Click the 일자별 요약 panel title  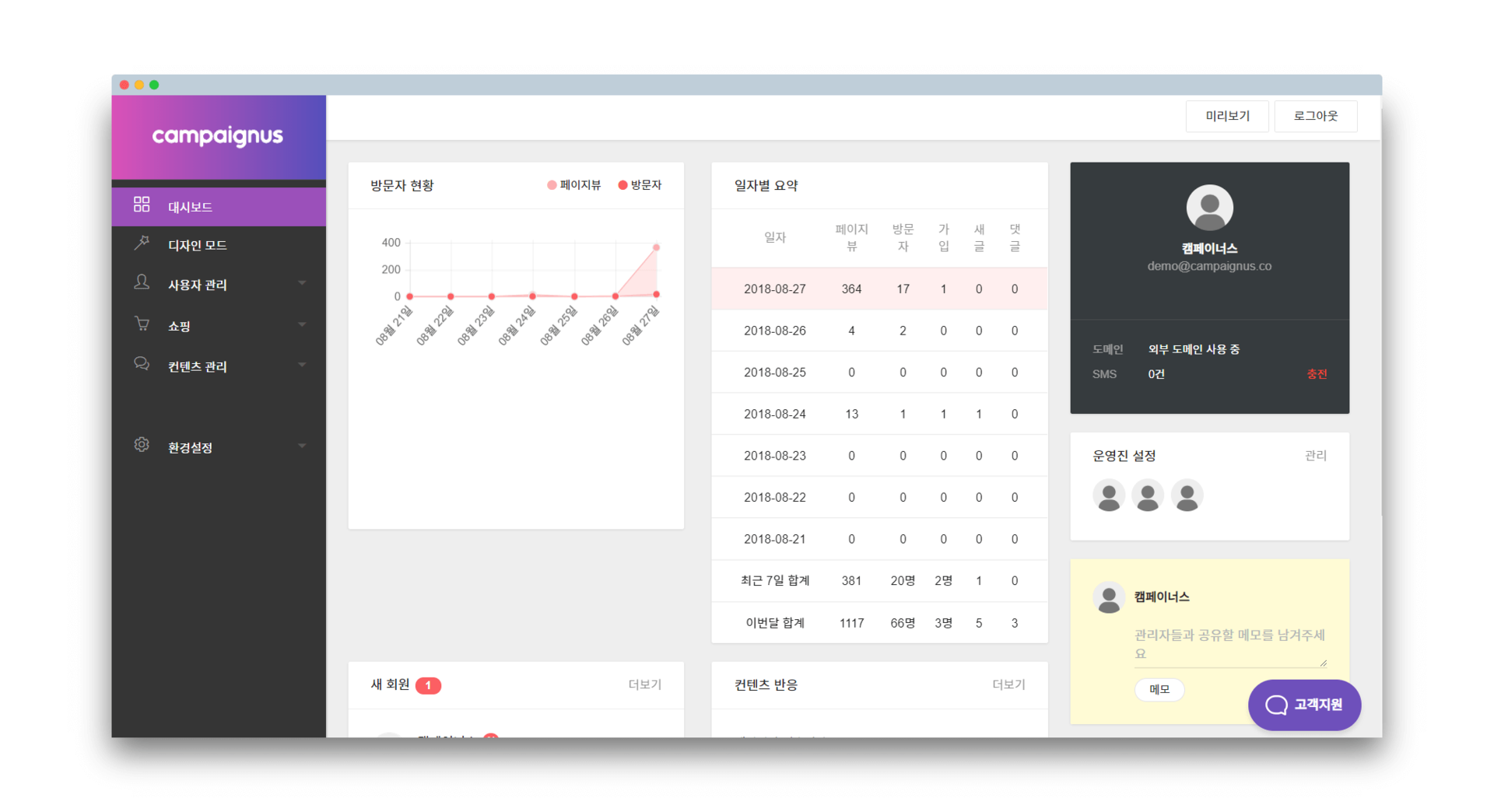pyautogui.click(x=766, y=185)
